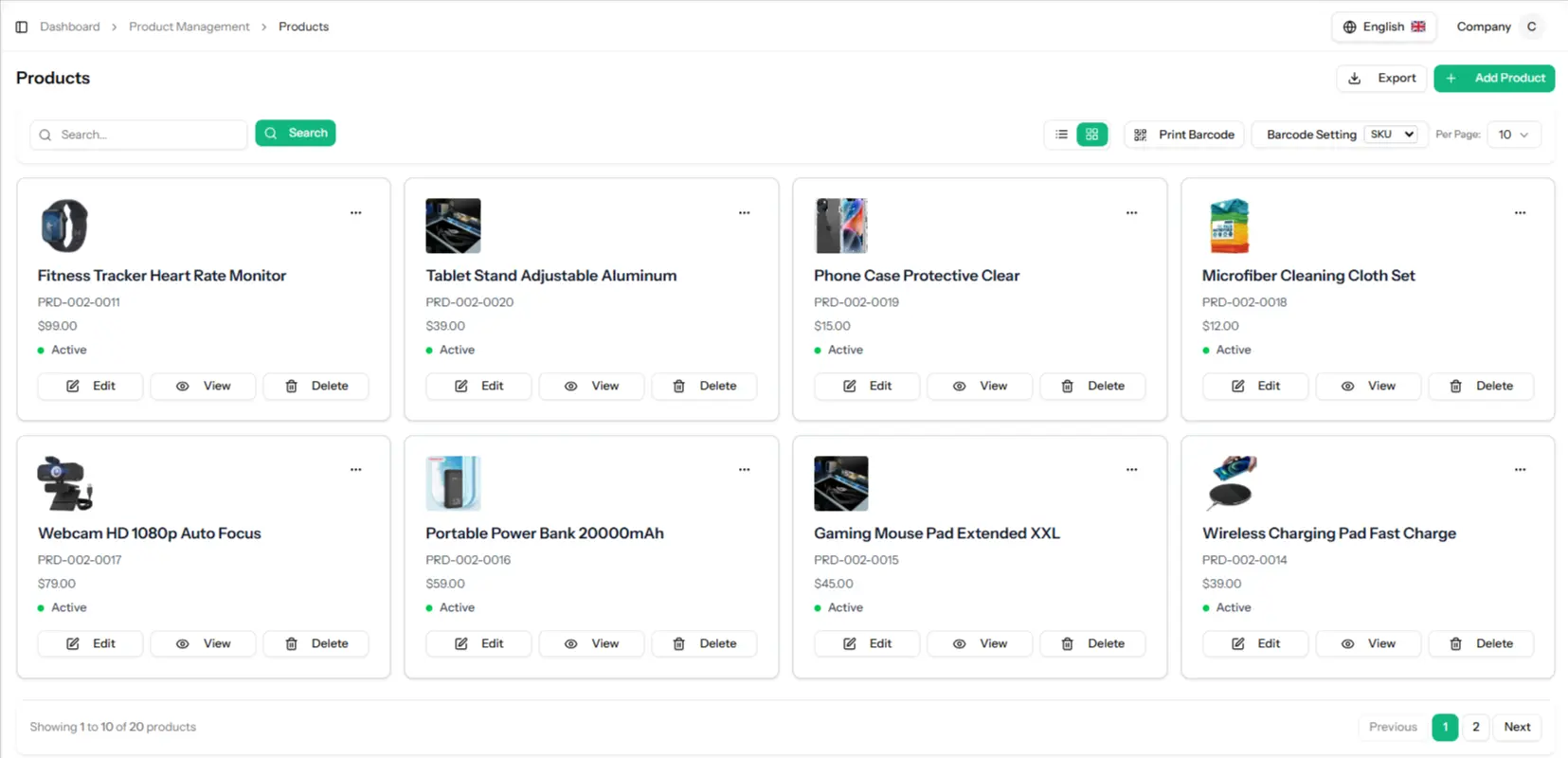This screenshot has height=758, width=1568.
Task: Edit the Webcam HD 1080p Auto Focus product
Action: [x=90, y=643]
